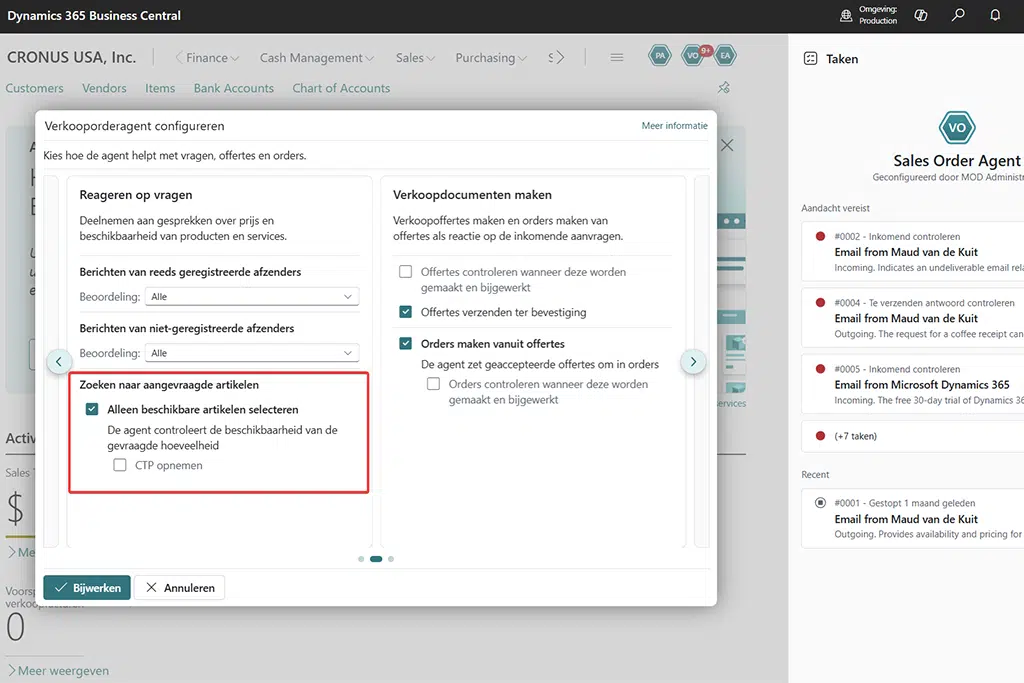Open the PA agent hexagon icon

tap(660, 56)
